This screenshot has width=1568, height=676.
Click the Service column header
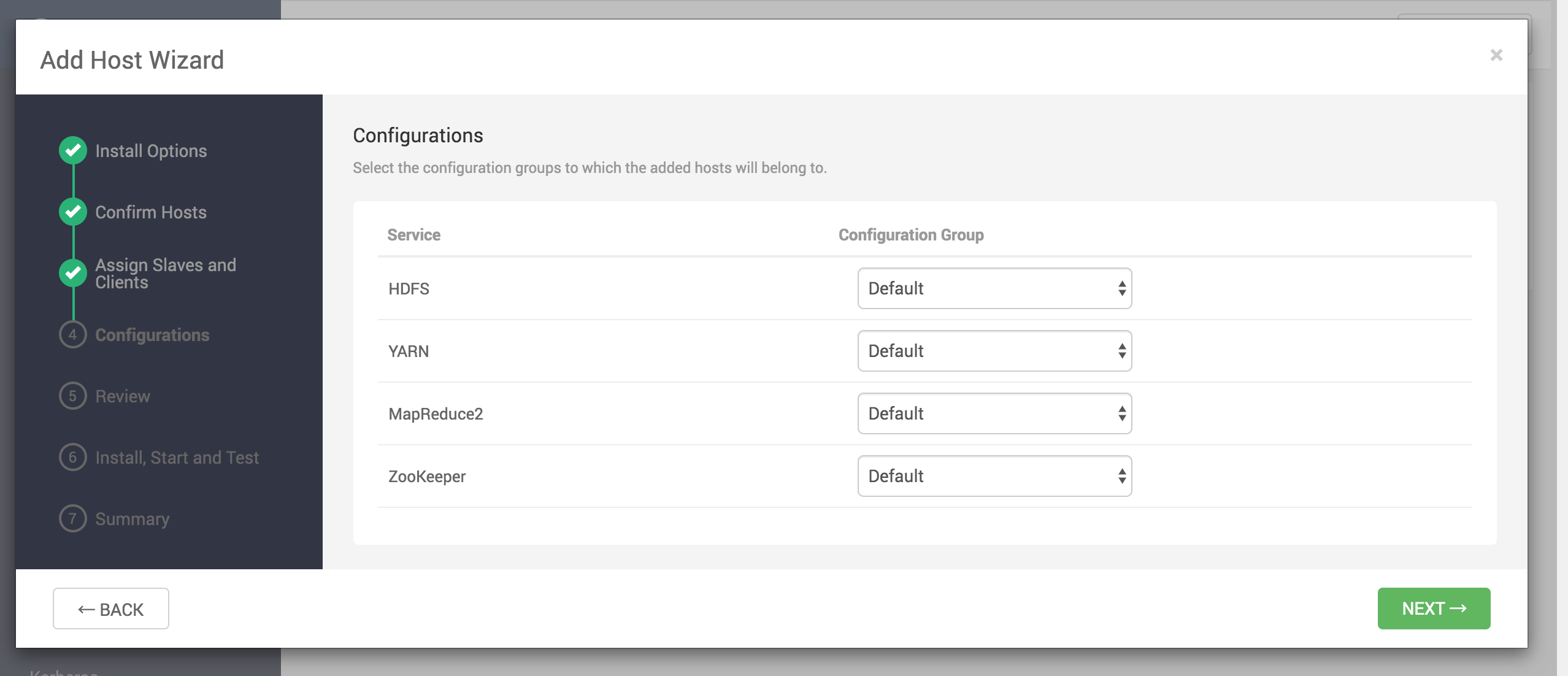(413, 235)
